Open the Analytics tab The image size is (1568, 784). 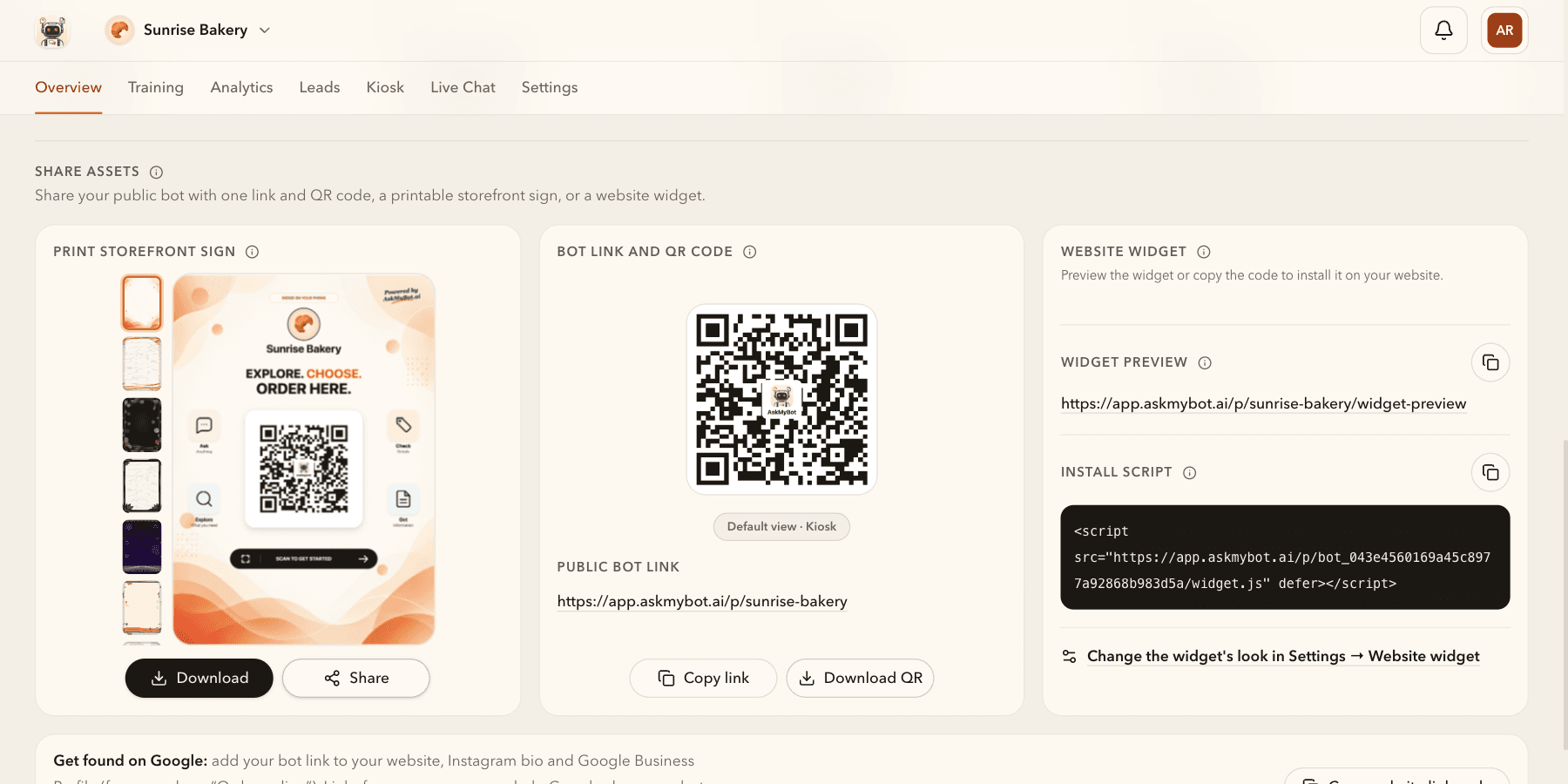coord(241,87)
